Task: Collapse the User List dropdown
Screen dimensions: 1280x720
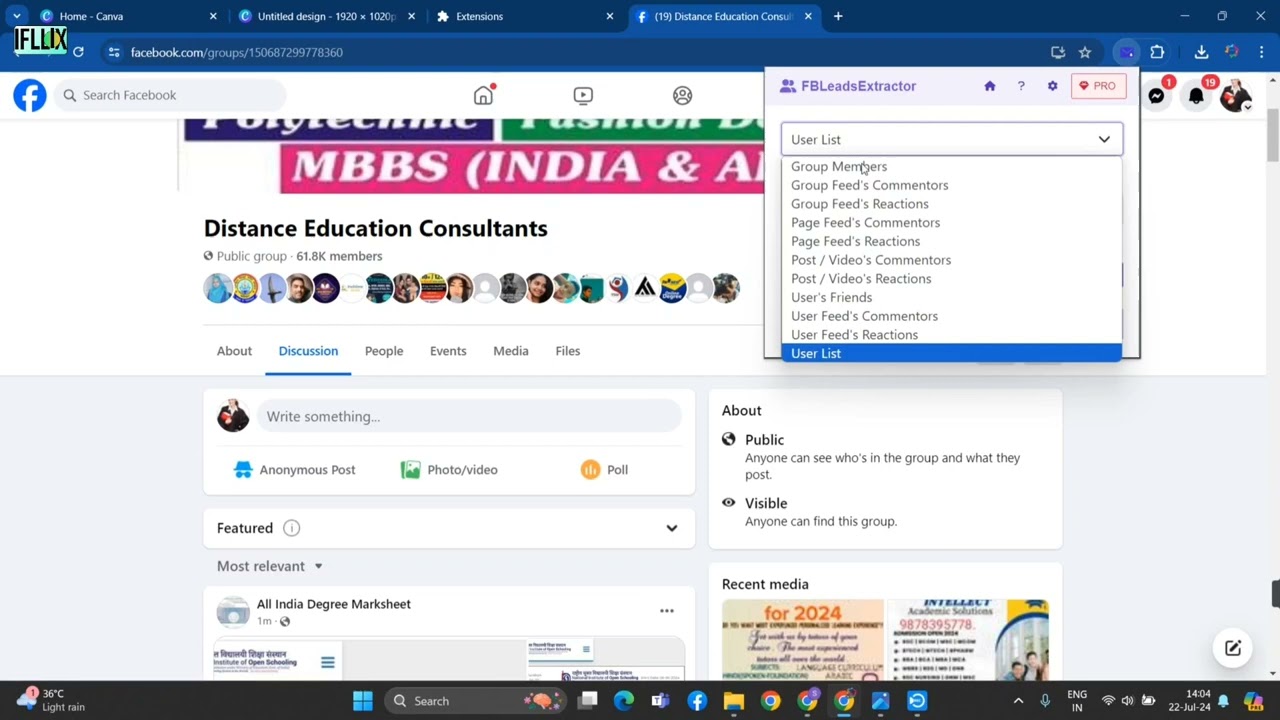Action: coord(951,139)
